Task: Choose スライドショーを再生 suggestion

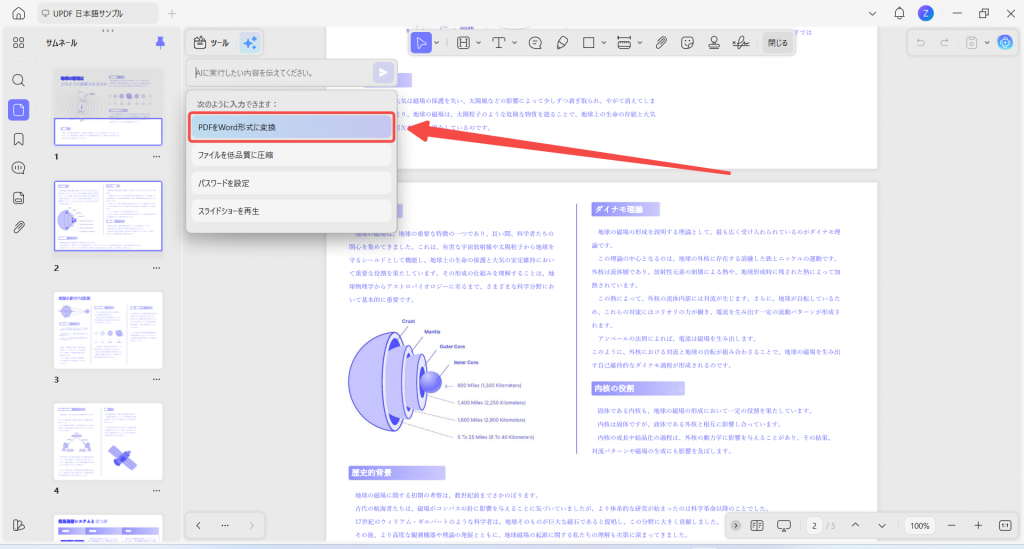Action: point(291,211)
